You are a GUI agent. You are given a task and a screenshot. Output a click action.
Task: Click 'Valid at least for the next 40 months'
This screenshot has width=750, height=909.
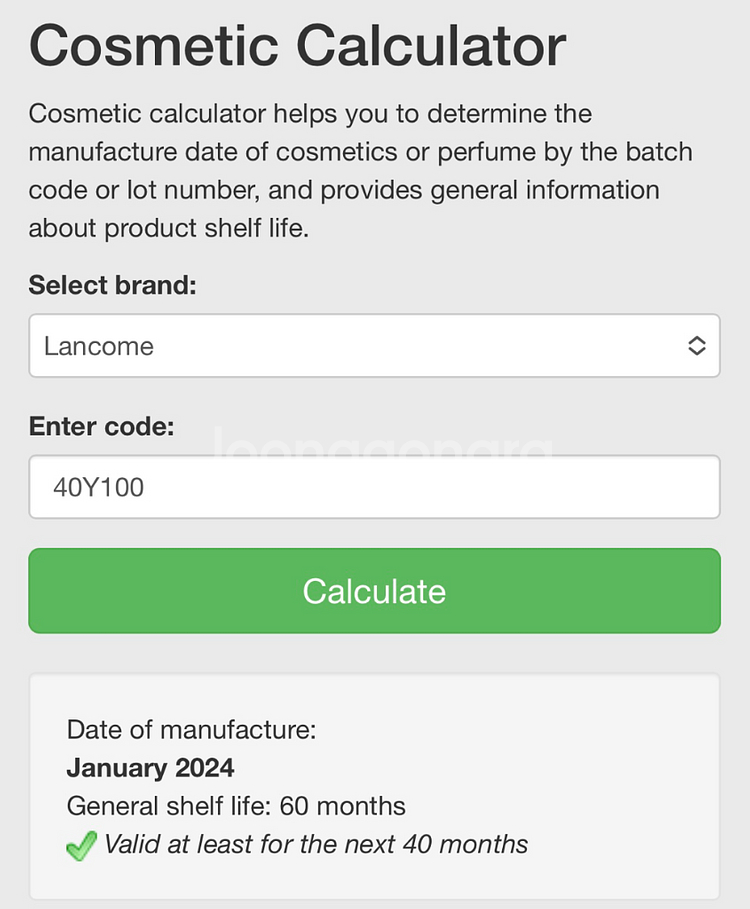pyautogui.click(x=316, y=844)
